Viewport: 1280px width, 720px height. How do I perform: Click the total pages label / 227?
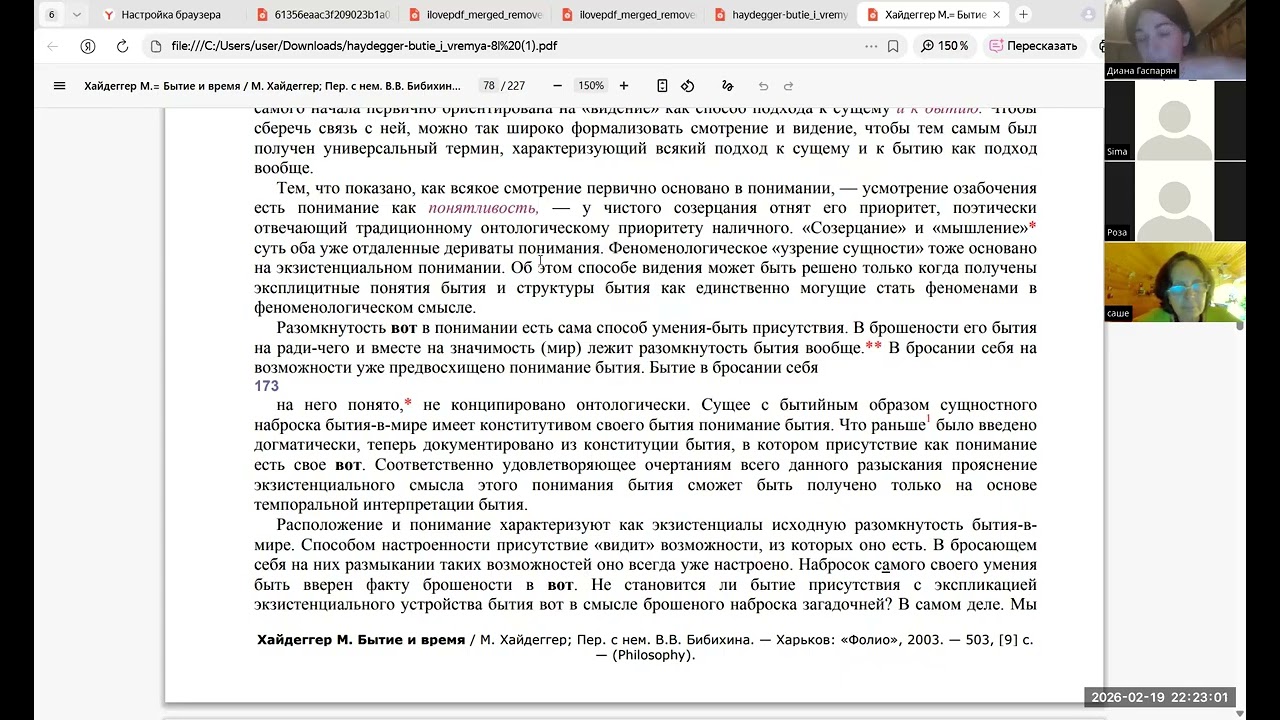point(514,86)
